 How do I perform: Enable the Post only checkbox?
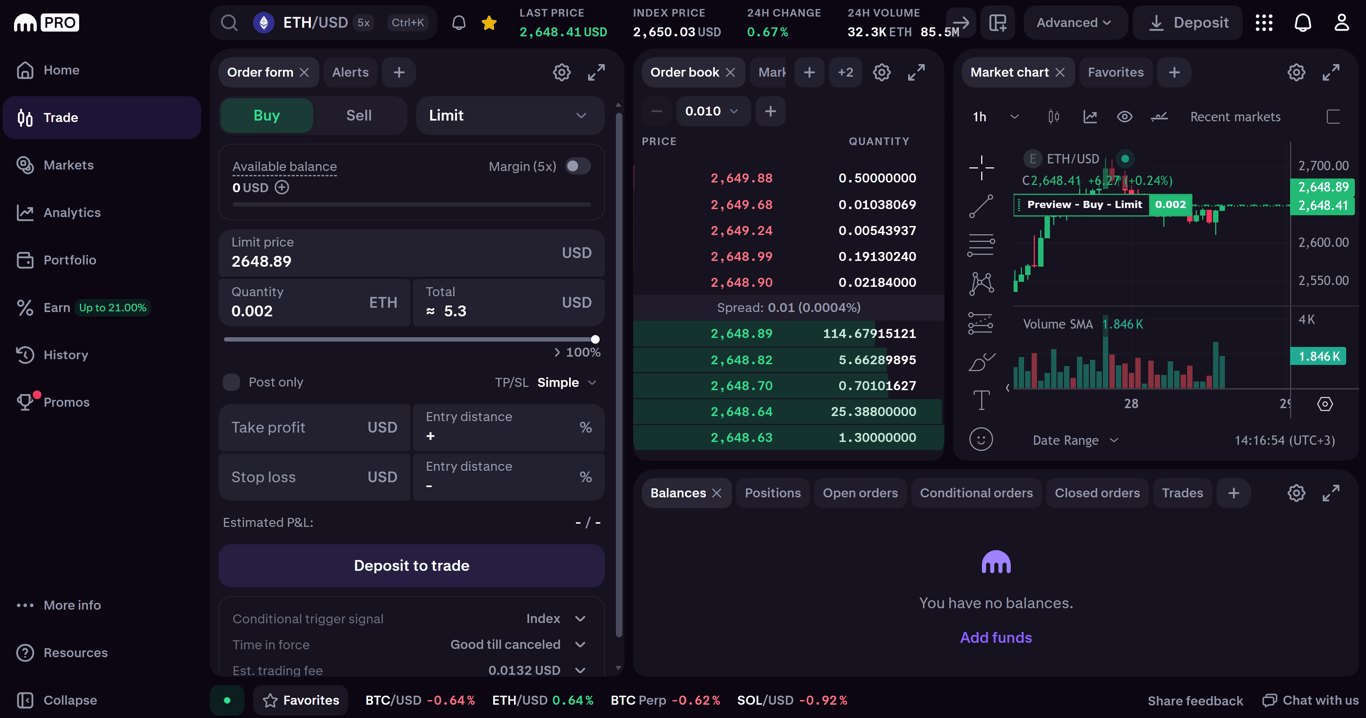coord(231,382)
